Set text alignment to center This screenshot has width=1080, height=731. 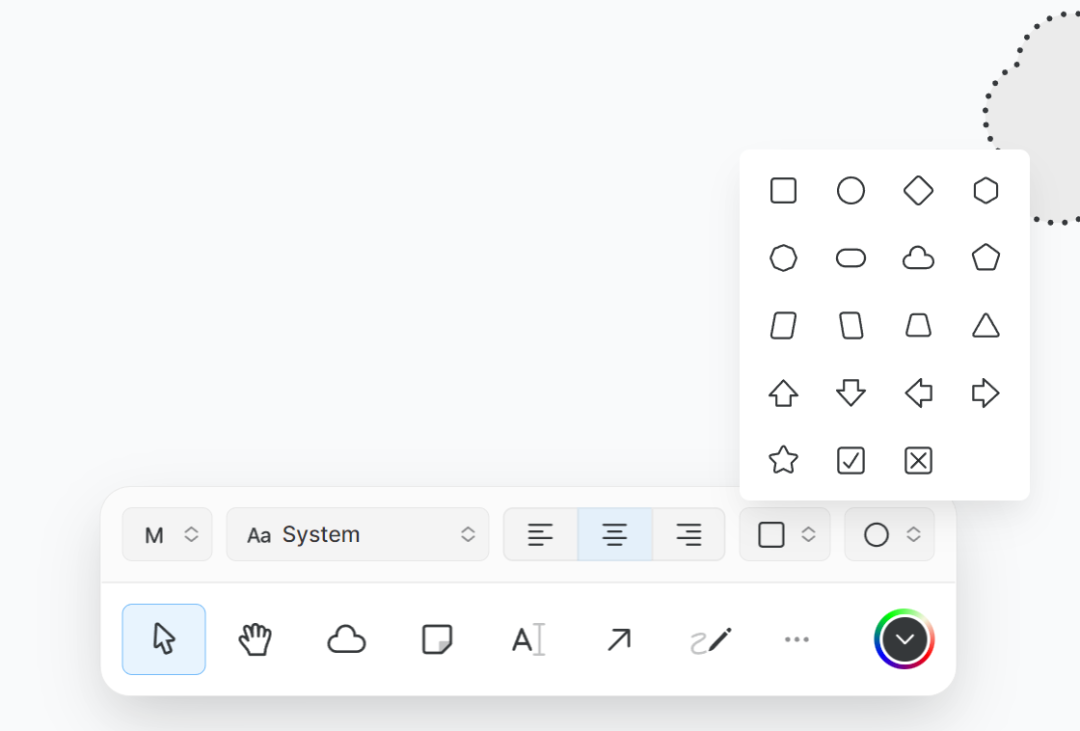[615, 535]
